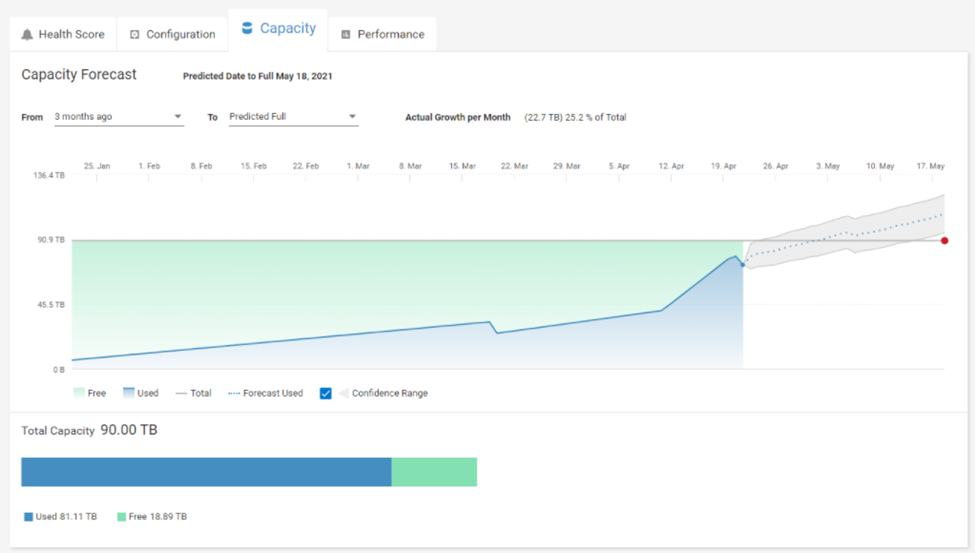Open the From date range dropdown
This screenshot has width=975, height=553.
[x=118, y=117]
